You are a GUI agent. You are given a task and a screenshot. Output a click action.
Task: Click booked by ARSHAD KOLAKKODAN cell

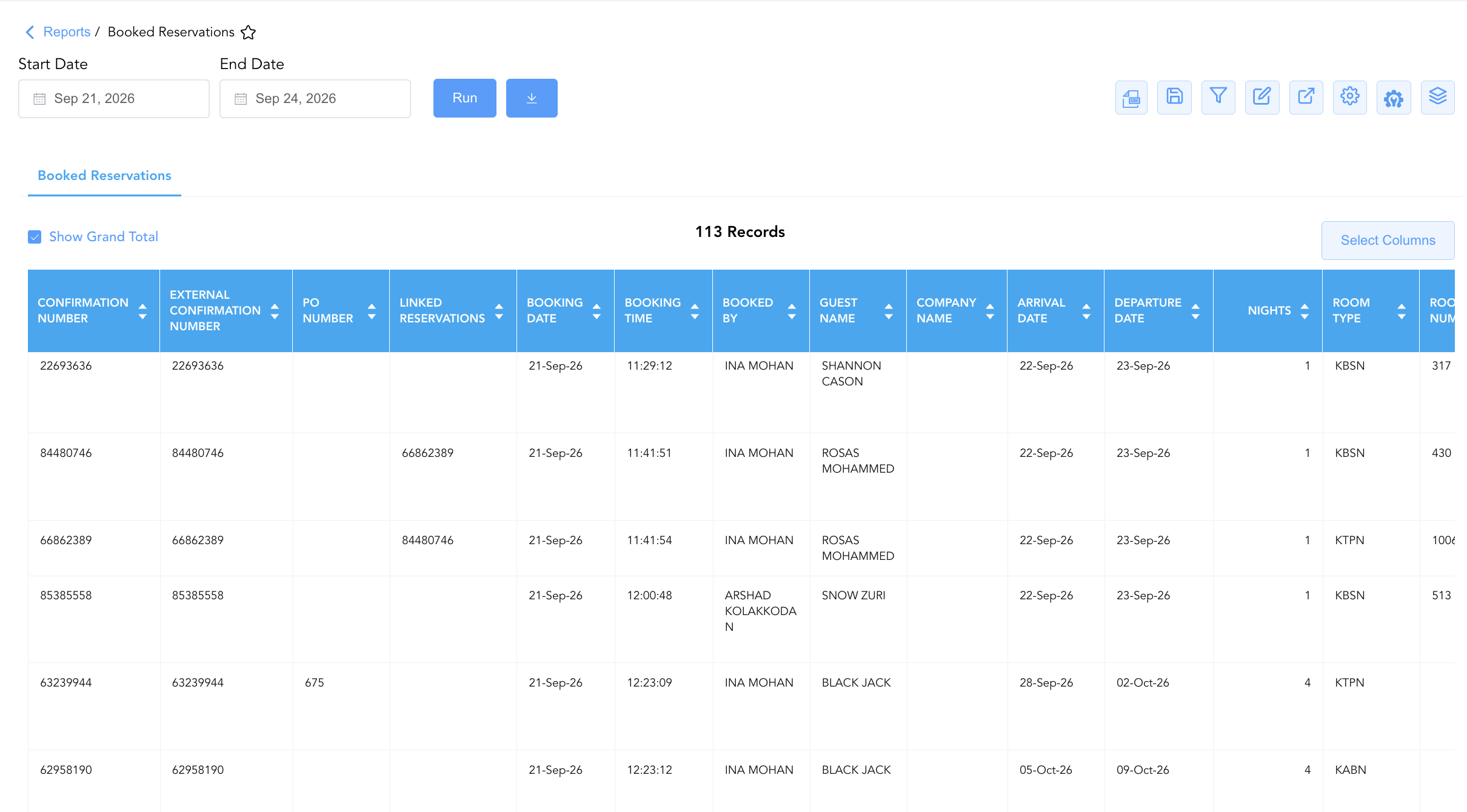point(761,619)
